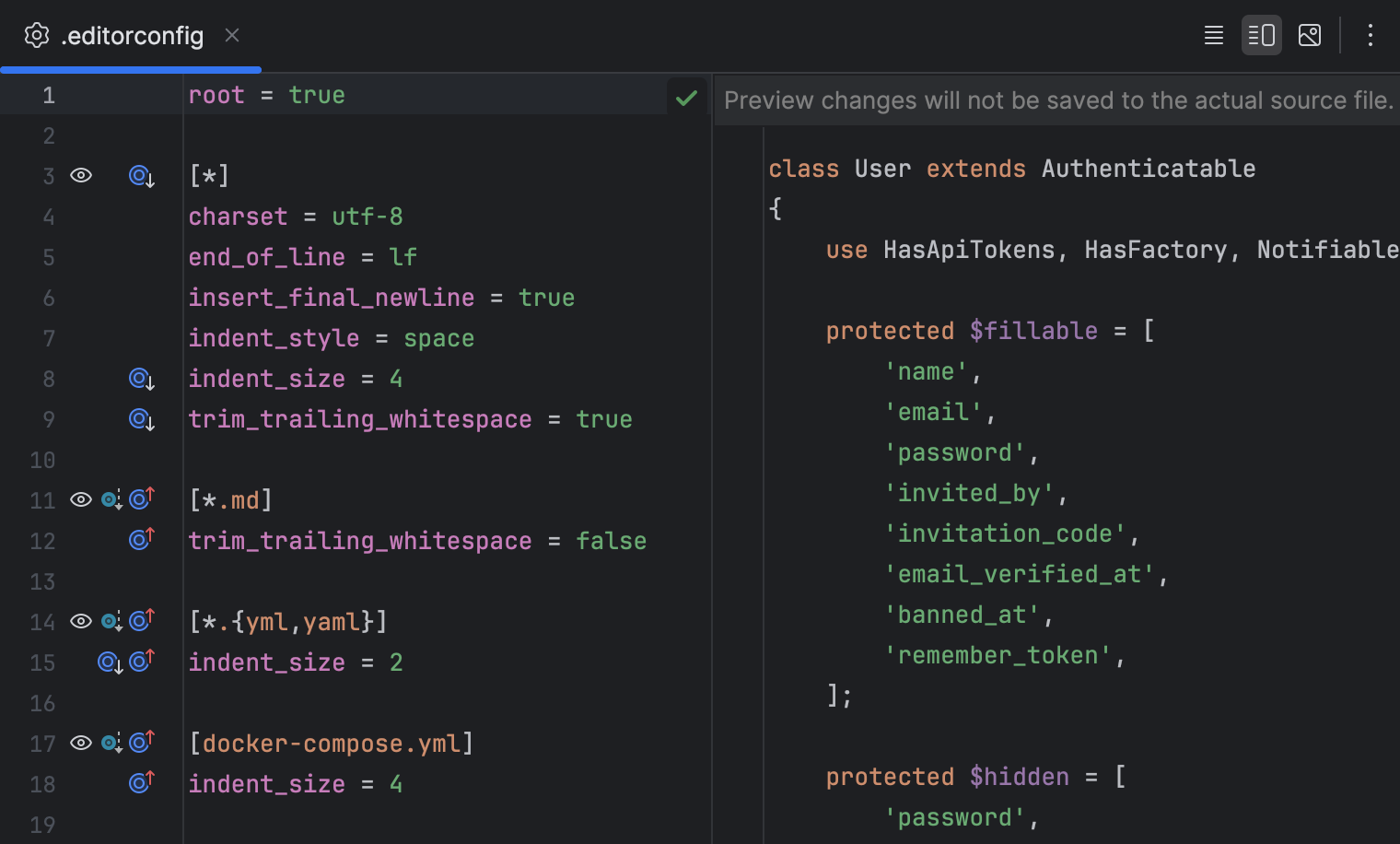The image size is (1400, 844).
Task: Click the green inspections checkmark
Action: coord(686,96)
